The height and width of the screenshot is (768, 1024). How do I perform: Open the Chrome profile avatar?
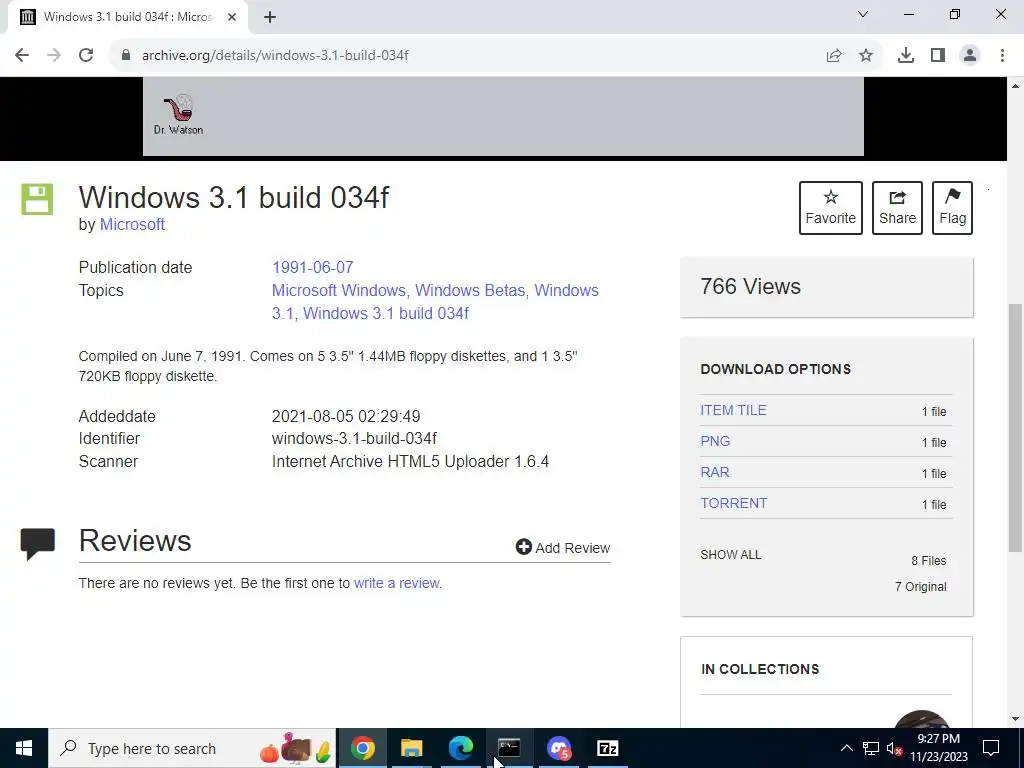[970, 56]
